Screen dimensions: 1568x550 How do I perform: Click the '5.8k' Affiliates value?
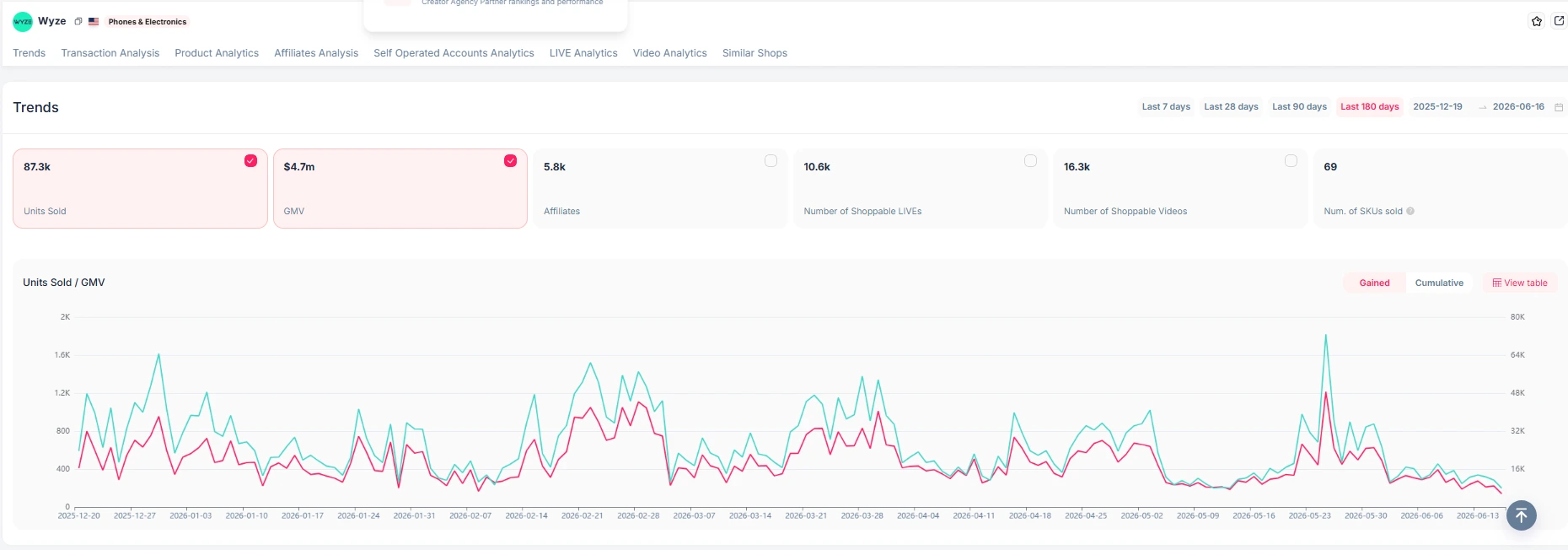[555, 167]
